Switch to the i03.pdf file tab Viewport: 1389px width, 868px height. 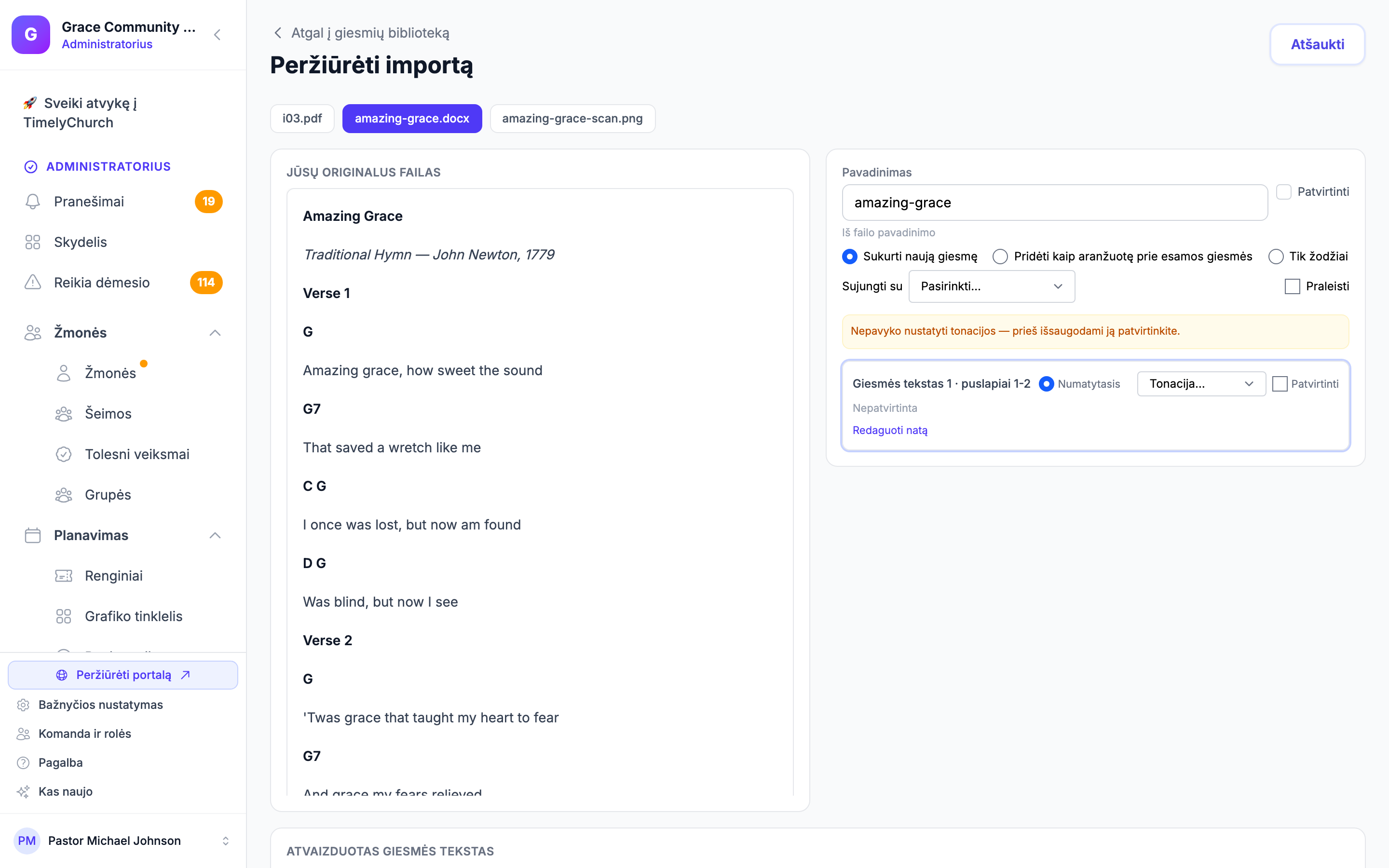click(302, 118)
